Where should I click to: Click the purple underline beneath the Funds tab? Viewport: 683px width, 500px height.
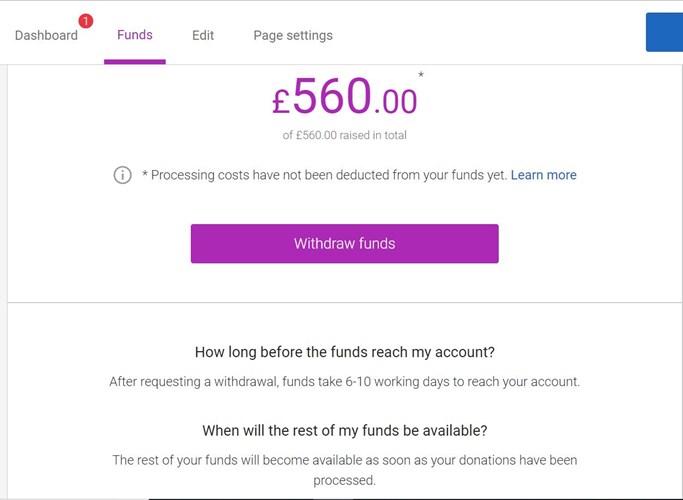(x=135, y=61)
